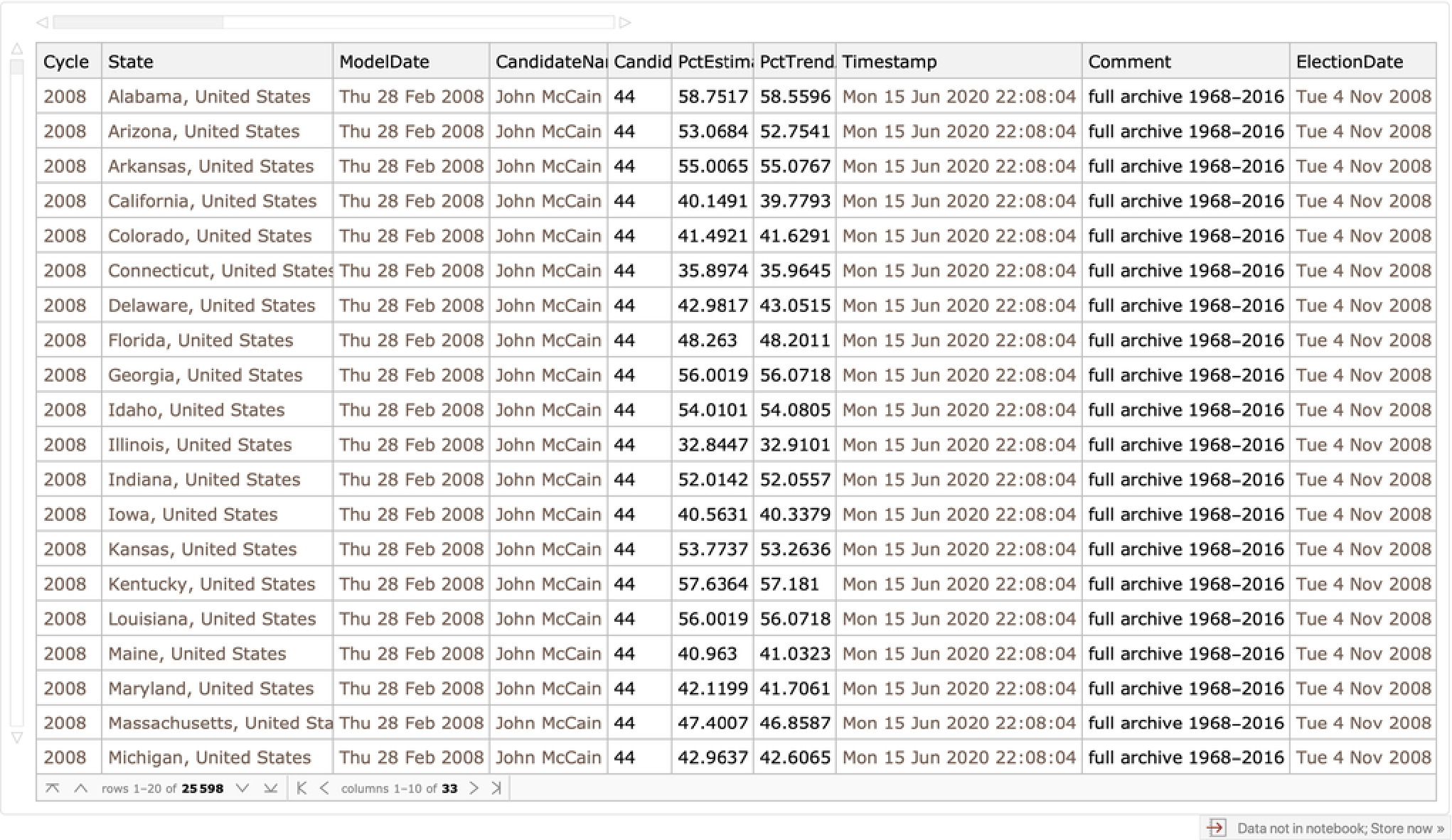The image size is (1452, 840).
Task: Click vertical scrollbar up arrow
Action: click(17, 49)
